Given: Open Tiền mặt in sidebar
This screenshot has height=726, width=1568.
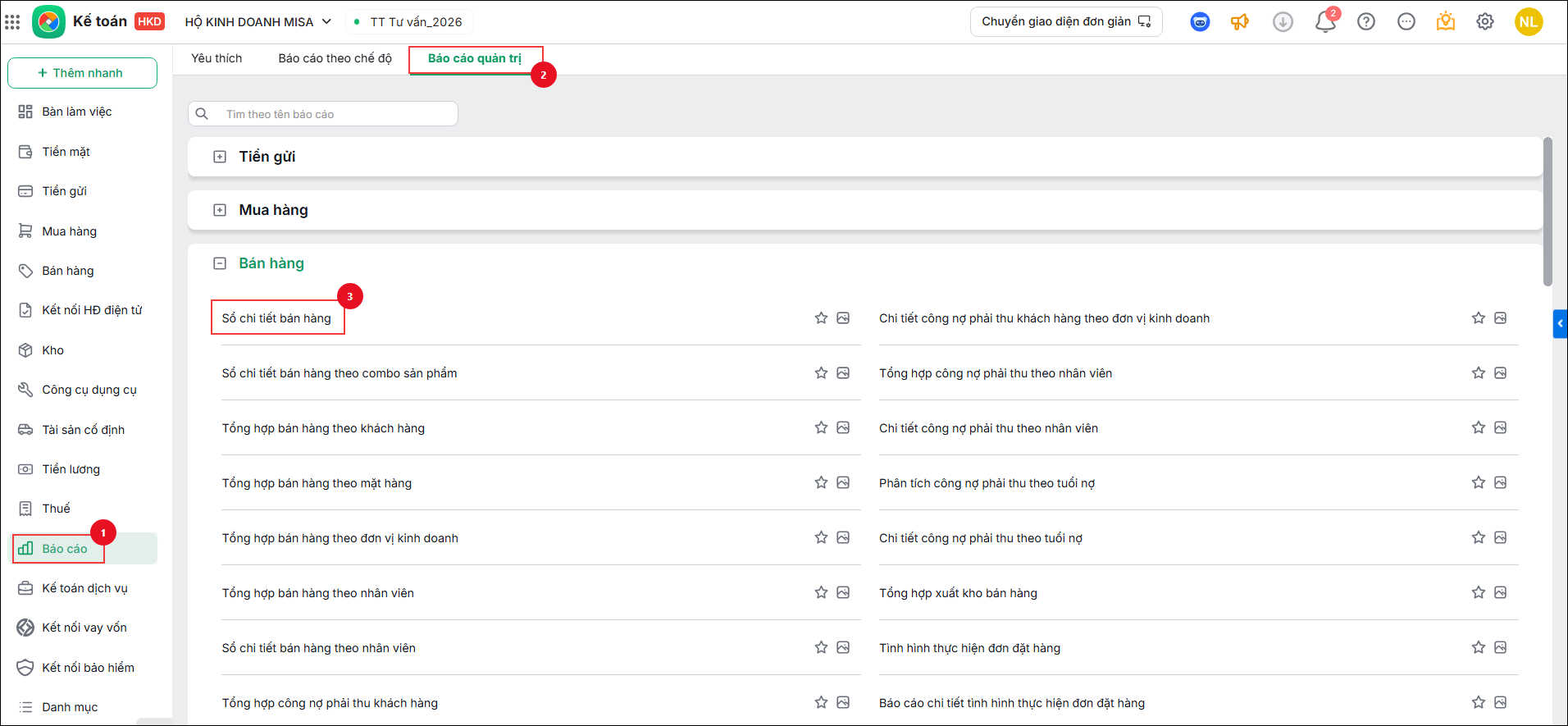Looking at the screenshot, I should coord(82,152).
